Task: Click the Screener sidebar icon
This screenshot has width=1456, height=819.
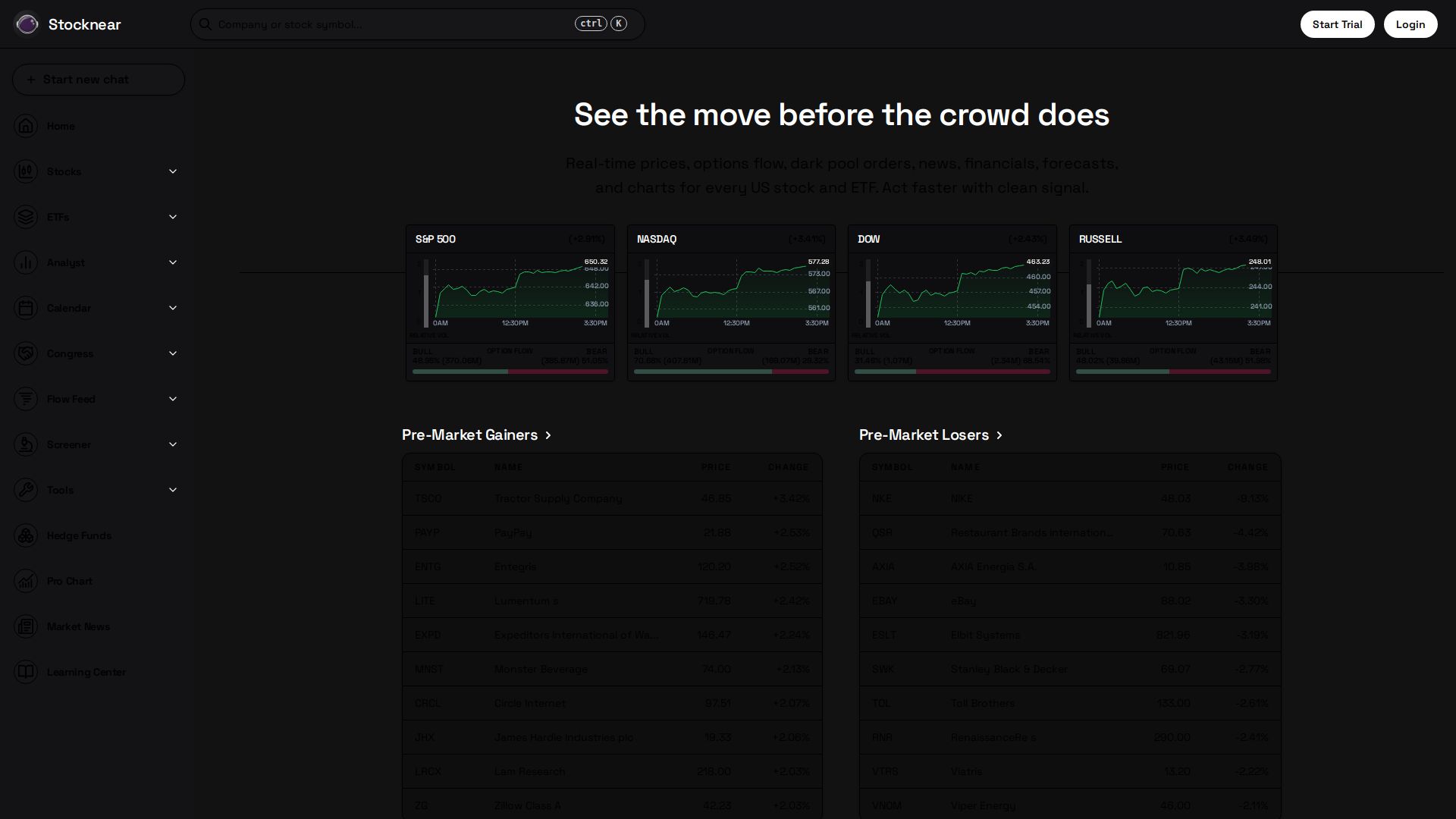Action: tap(26, 444)
